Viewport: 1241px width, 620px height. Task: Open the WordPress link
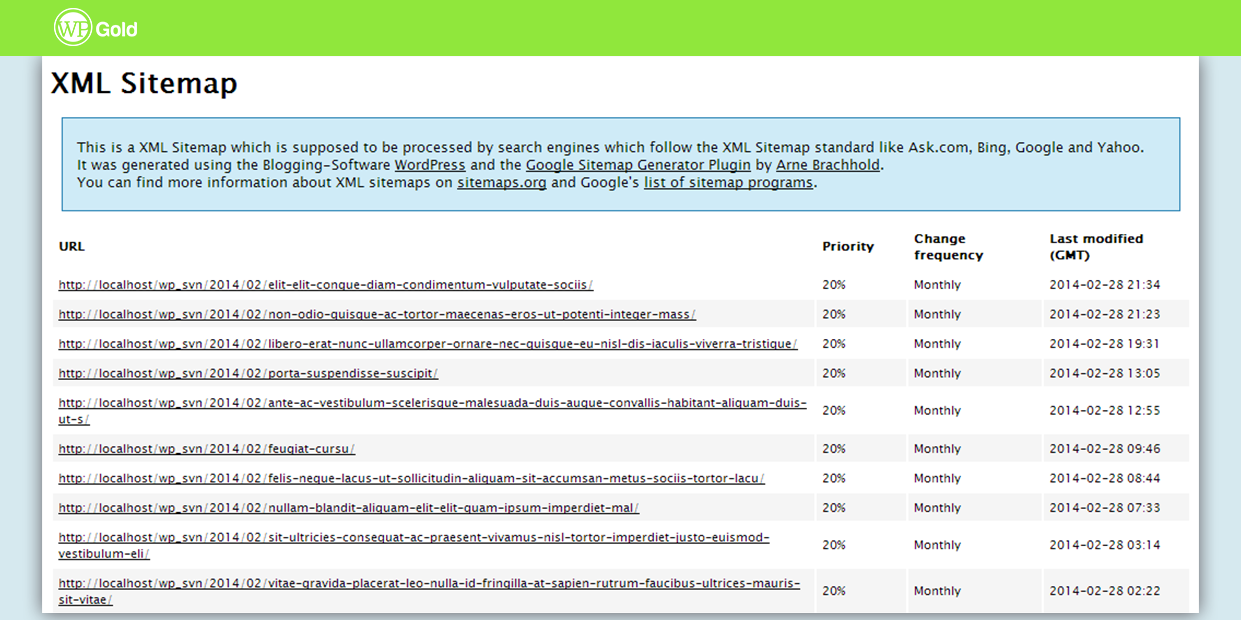click(x=430, y=165)
